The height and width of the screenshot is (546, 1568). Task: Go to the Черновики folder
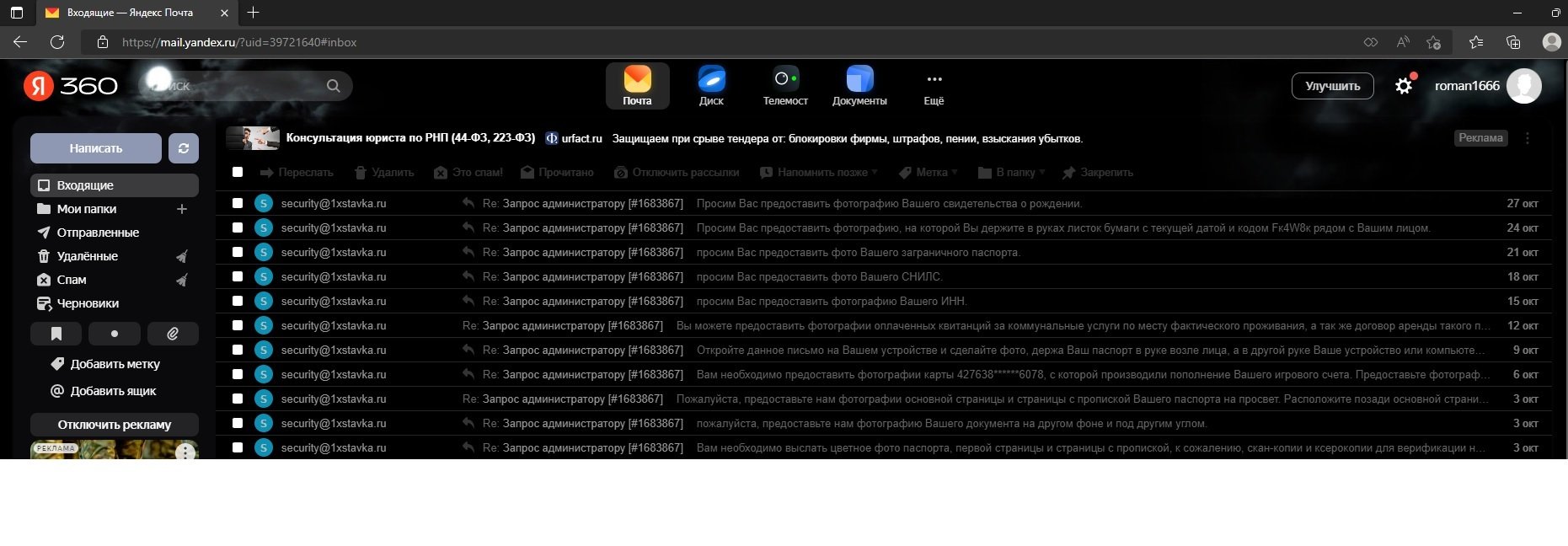tap(88, 303)
